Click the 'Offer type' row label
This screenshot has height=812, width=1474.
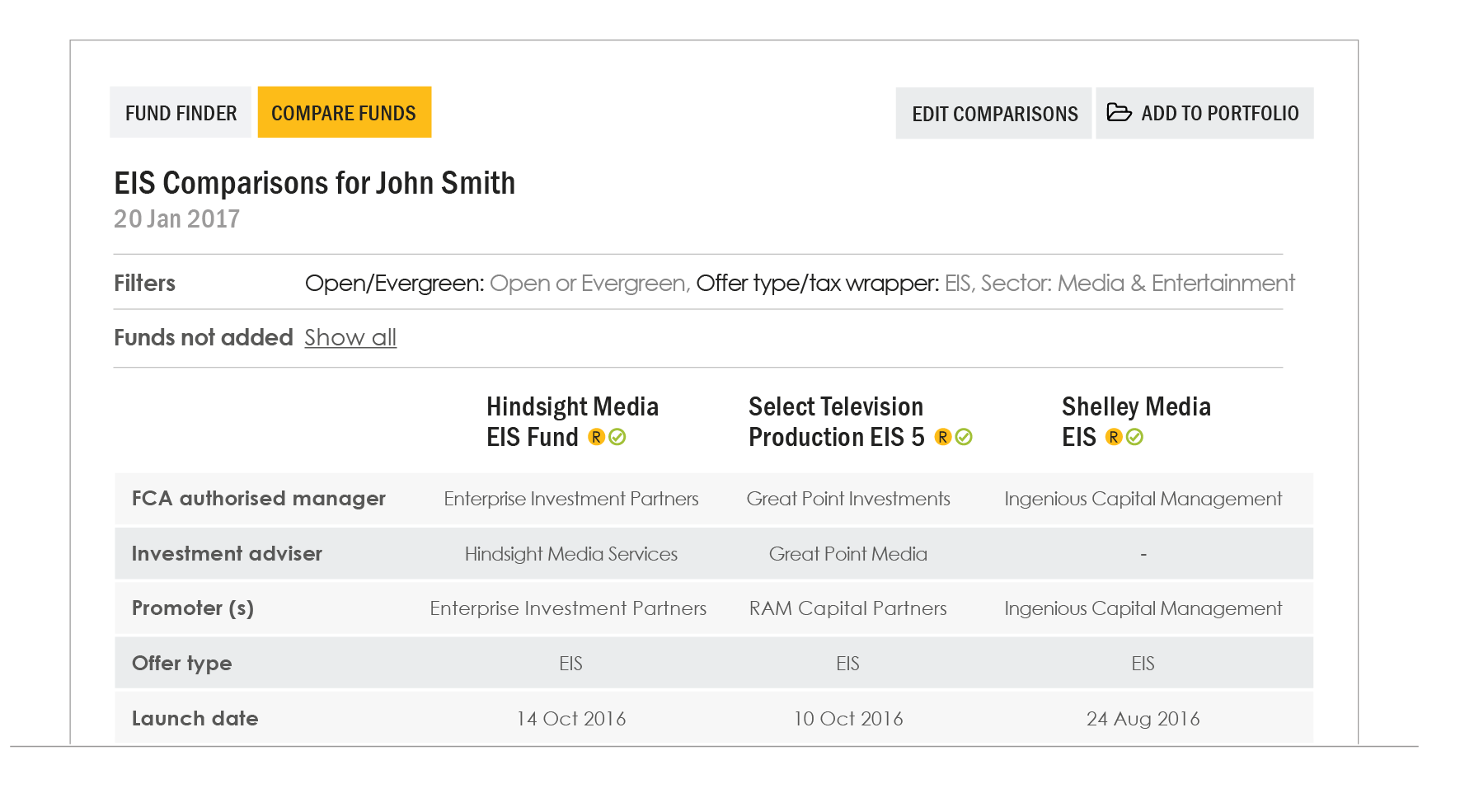pos(182,664)
